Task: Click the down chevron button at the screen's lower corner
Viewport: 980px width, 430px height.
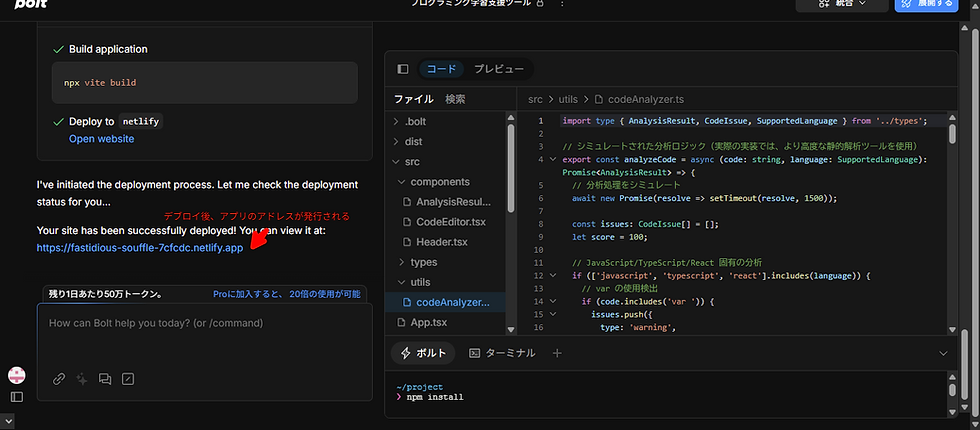Action: (x=6, y=422)
